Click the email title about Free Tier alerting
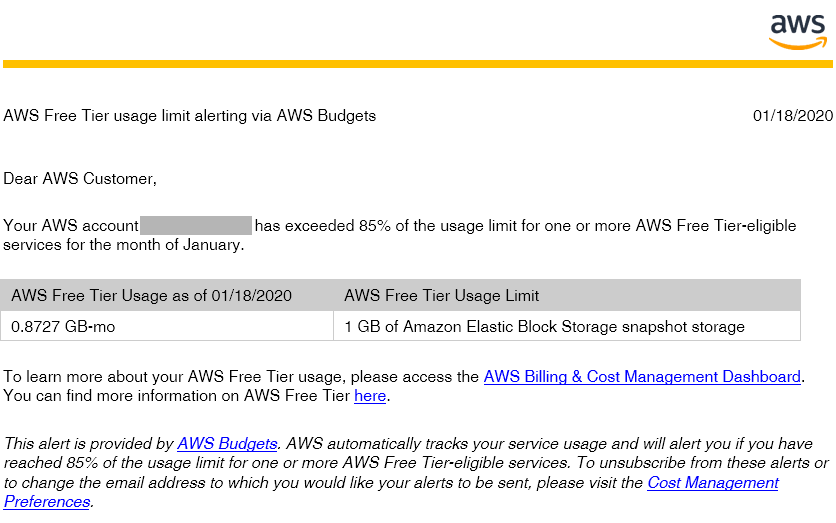Image resolution: width=836 pixels, height=523 pixels. click(190, 116)
